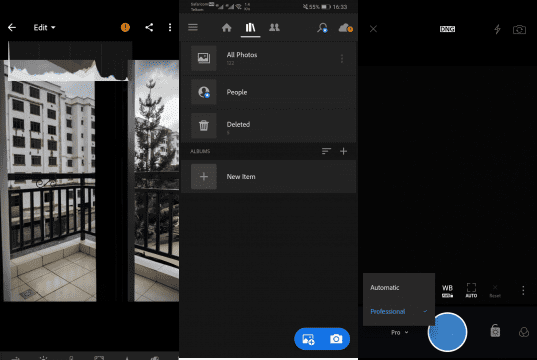The width and height of the screenshot is (537, 360).
Task: Open the WB white balance control
Action: (447, 290)
